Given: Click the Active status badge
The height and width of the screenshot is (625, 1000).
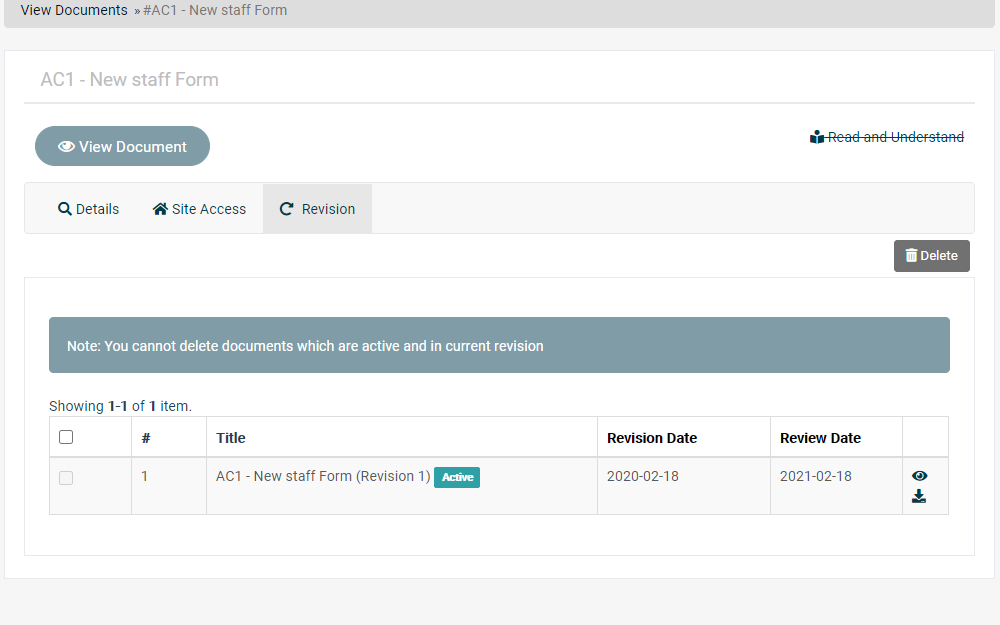Looking at the screenshot, I should coord(457,477).
